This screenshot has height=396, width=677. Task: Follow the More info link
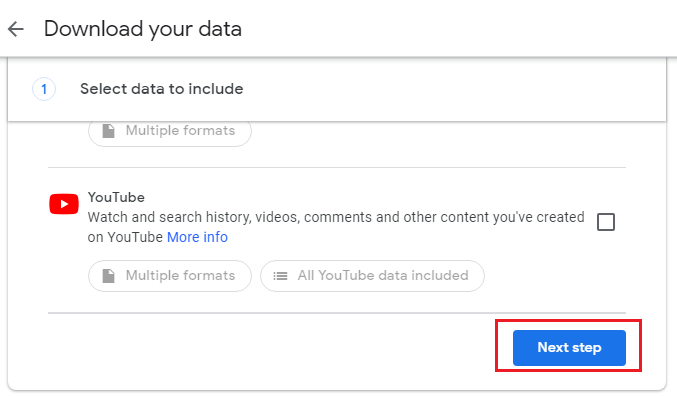pos(197,237)
